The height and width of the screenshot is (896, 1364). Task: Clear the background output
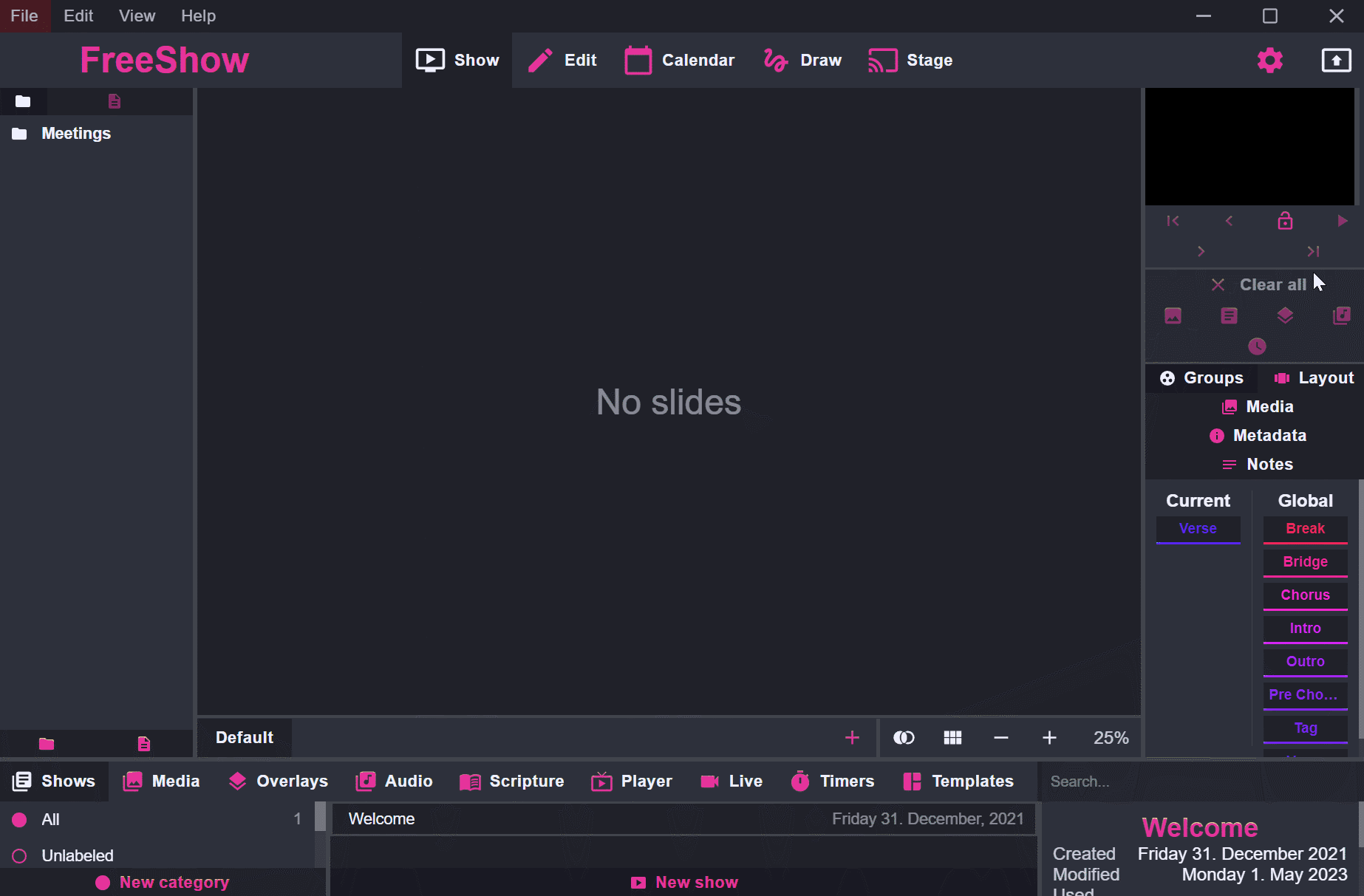click(1173, 315)
